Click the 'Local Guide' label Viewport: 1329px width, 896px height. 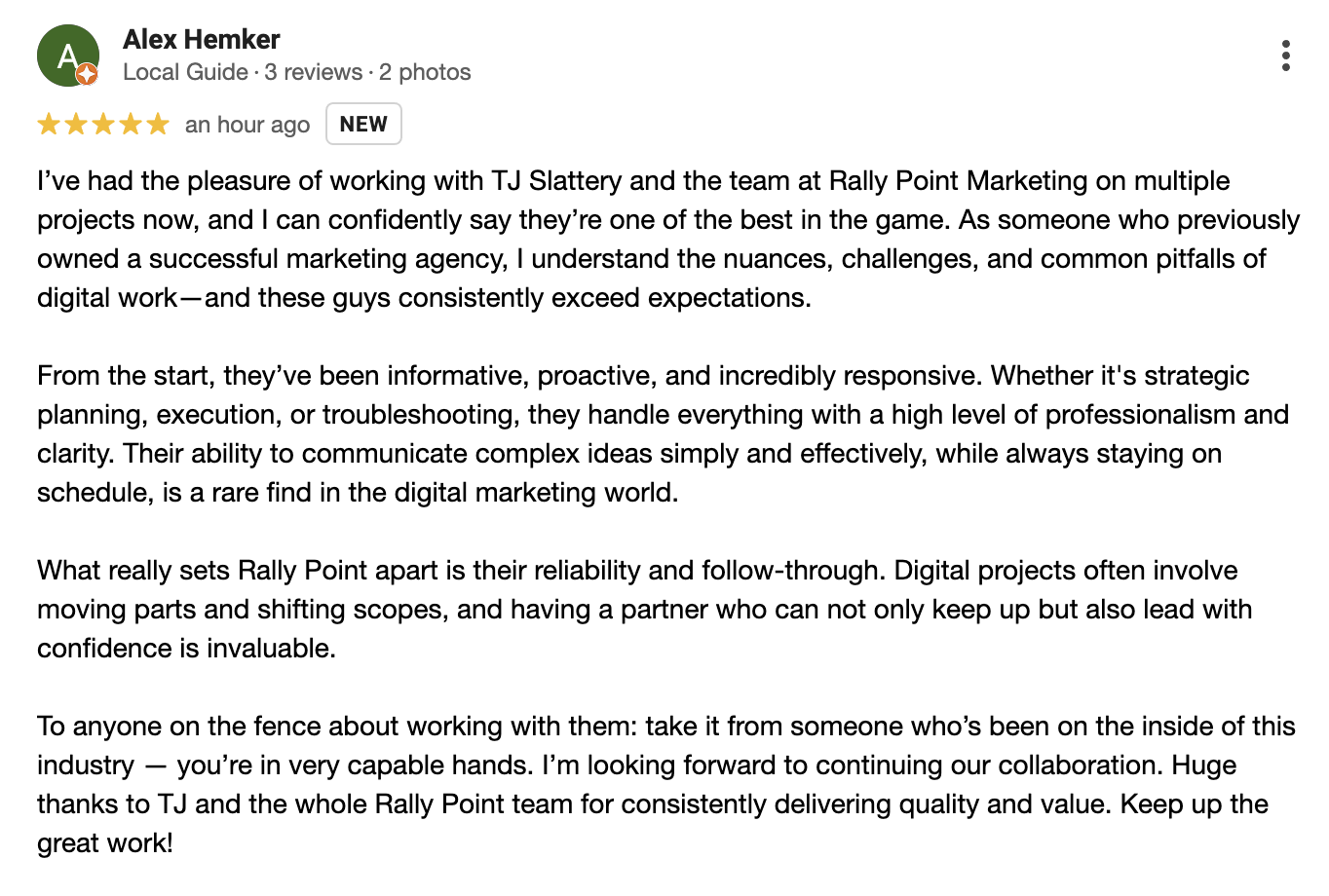pyautogui.click(x=185, y=72)
